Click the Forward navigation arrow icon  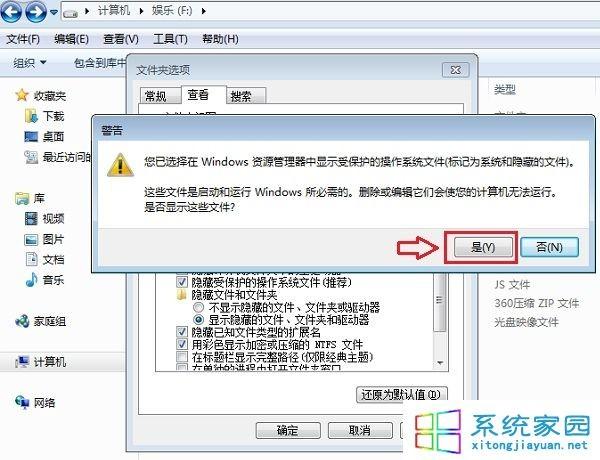click(36, 11)
